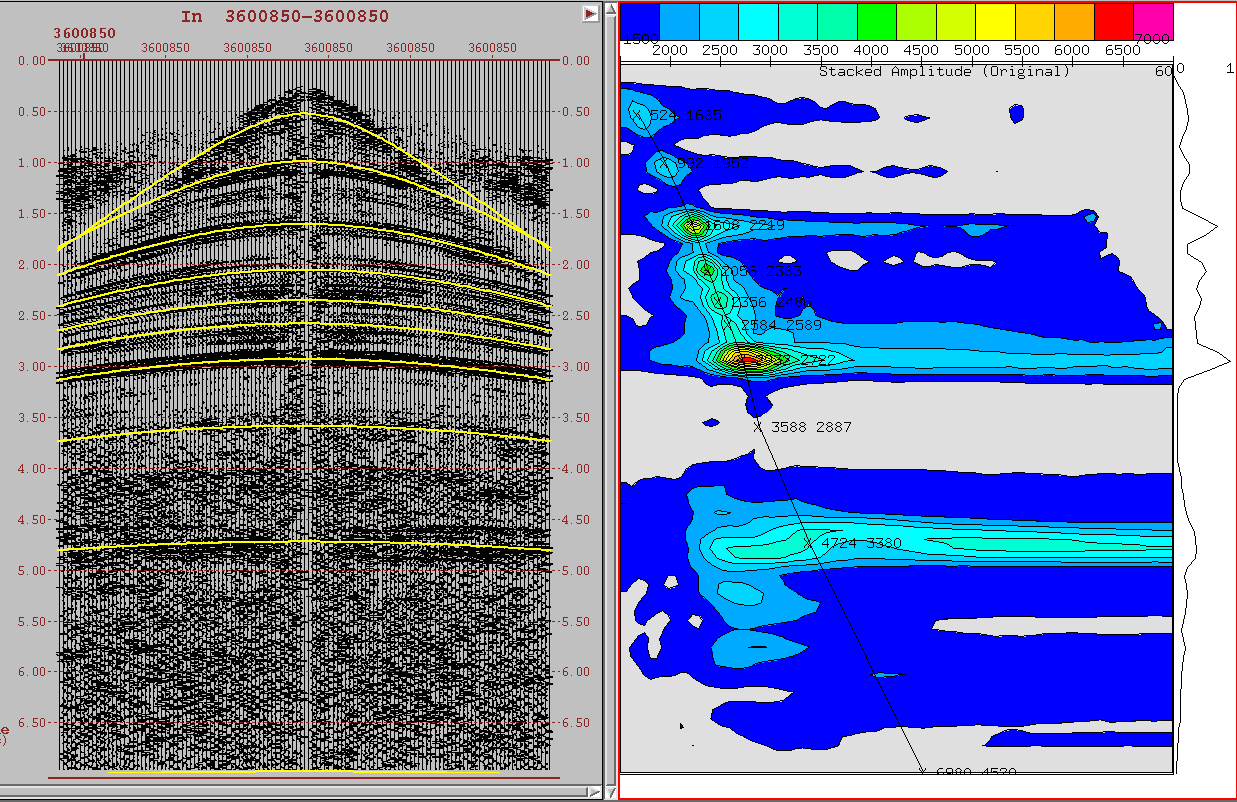Image resolution: width=1237 pixels, height=802 pixels.
Task: Click the vertical scrollbar up arrow
Action: [609, 9]
